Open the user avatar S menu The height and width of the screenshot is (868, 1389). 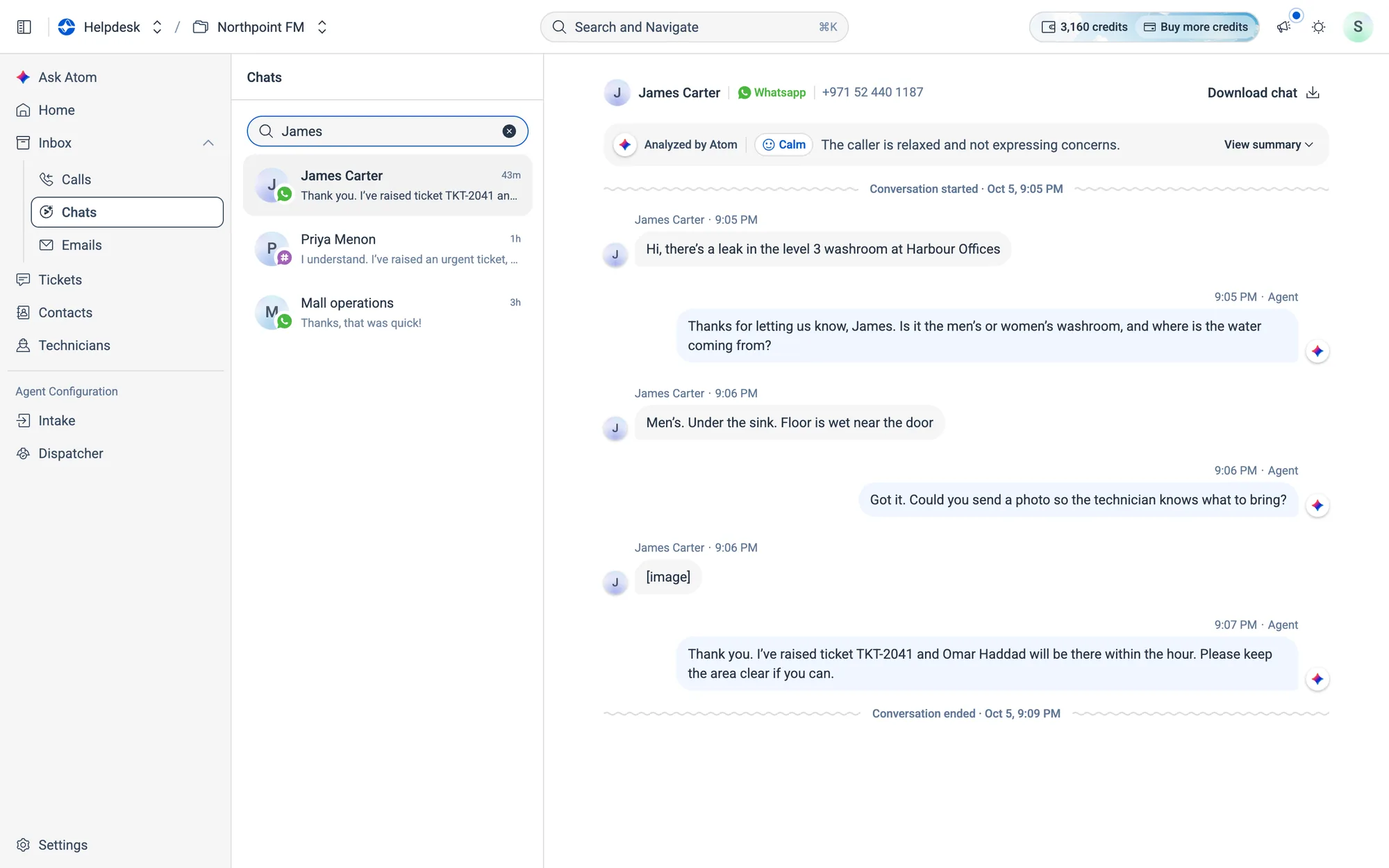pyautogui.click(x=1358, y=27)
